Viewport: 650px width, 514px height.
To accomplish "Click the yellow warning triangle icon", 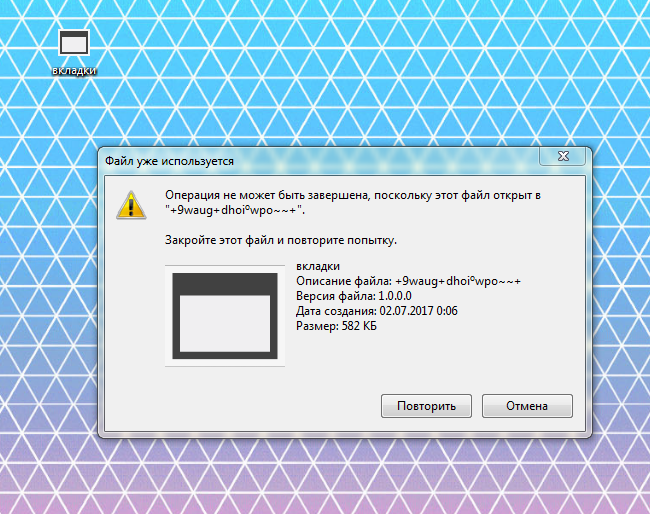I will tap(131, 205).
